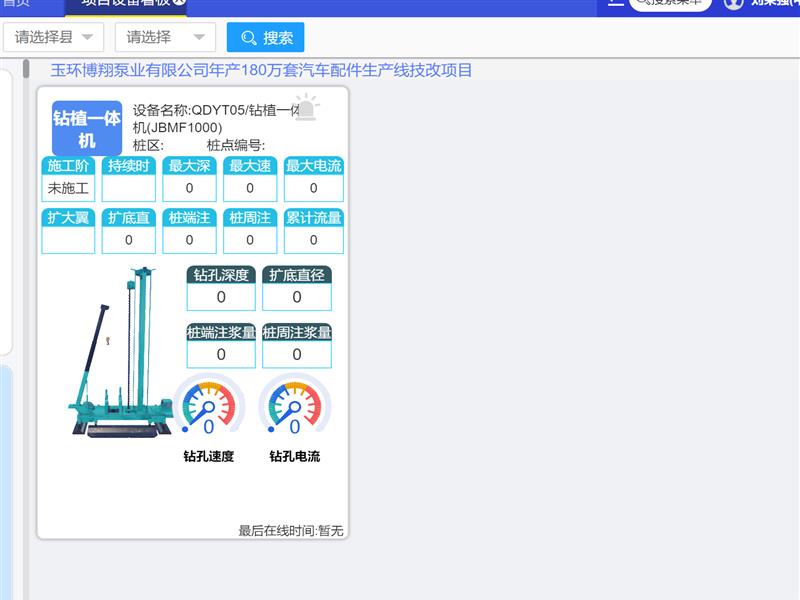Switch to the 首页 tab
Viewport: 800px width, 600px height.
point(16,4)
